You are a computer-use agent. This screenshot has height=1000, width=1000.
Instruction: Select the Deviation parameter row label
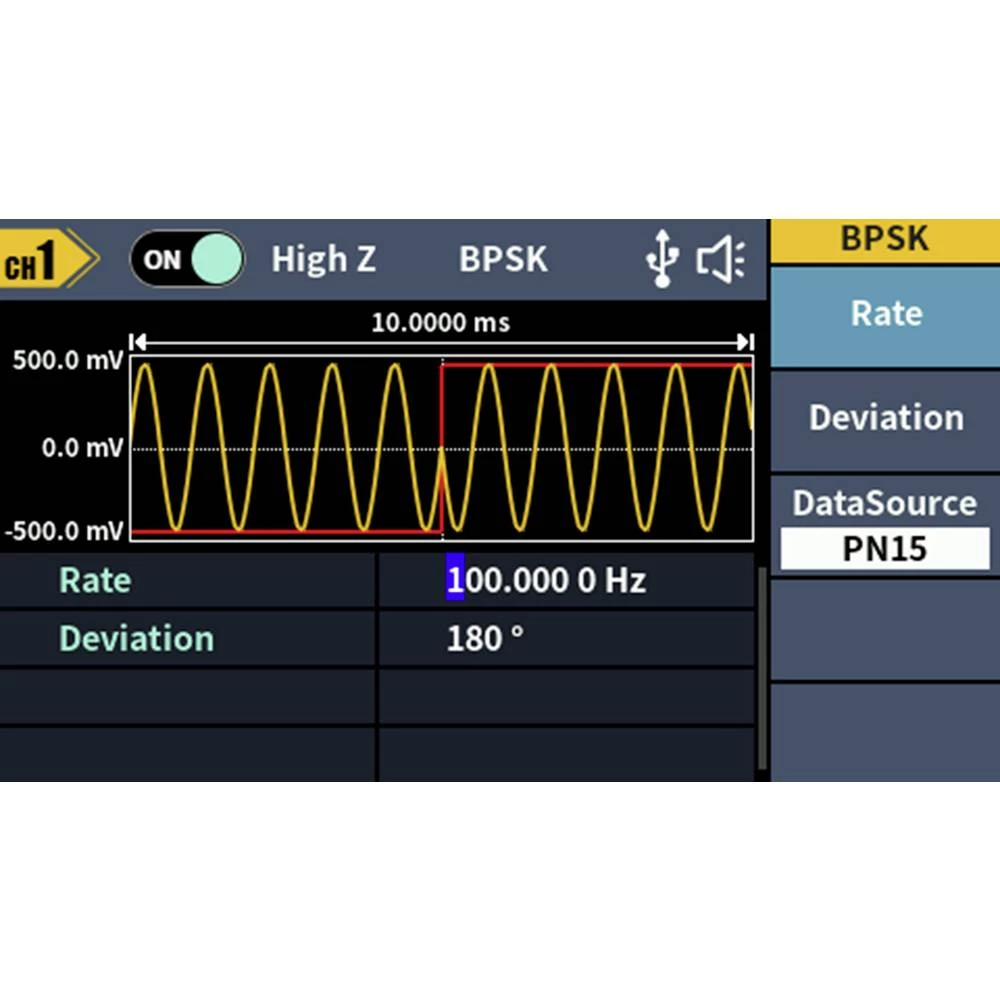click(136, 639)
